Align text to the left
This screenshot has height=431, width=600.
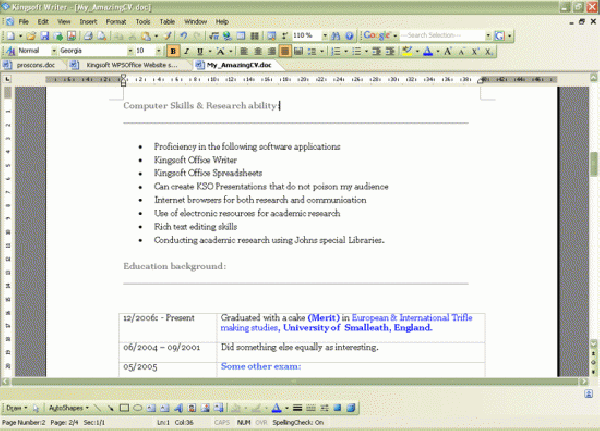pos(244,51)
